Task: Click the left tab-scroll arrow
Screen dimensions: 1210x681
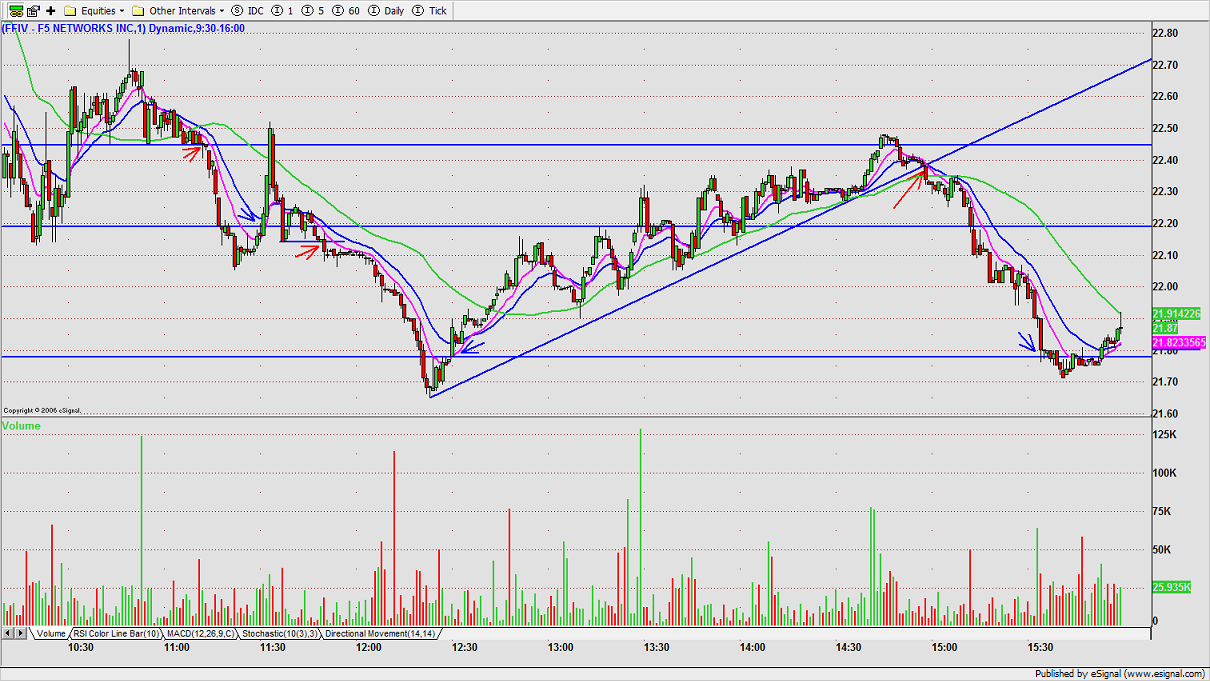Action: tap(8, 634)
